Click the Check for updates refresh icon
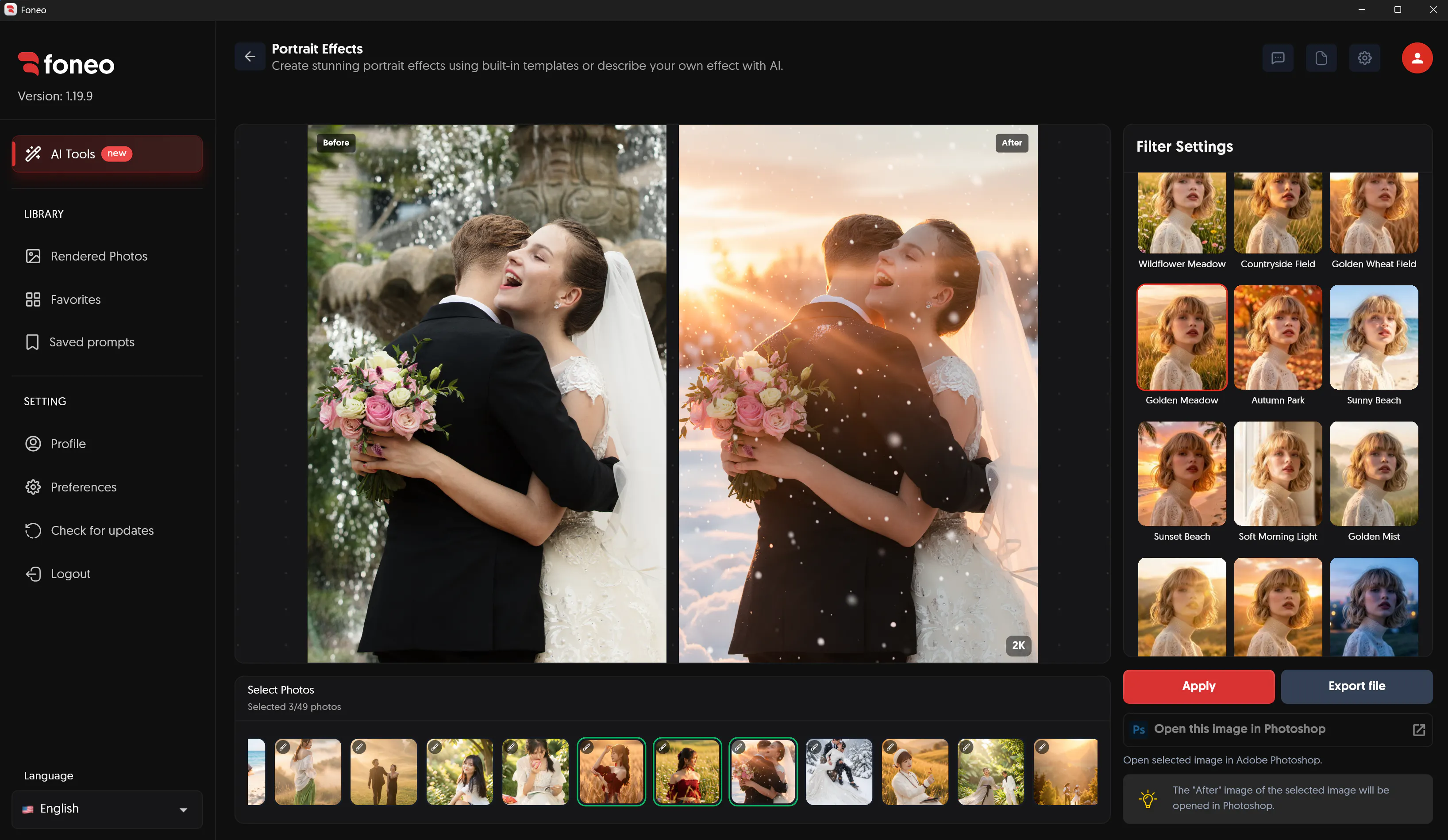The width and height of the screenshot is (1448, 840). coord(33,530)
